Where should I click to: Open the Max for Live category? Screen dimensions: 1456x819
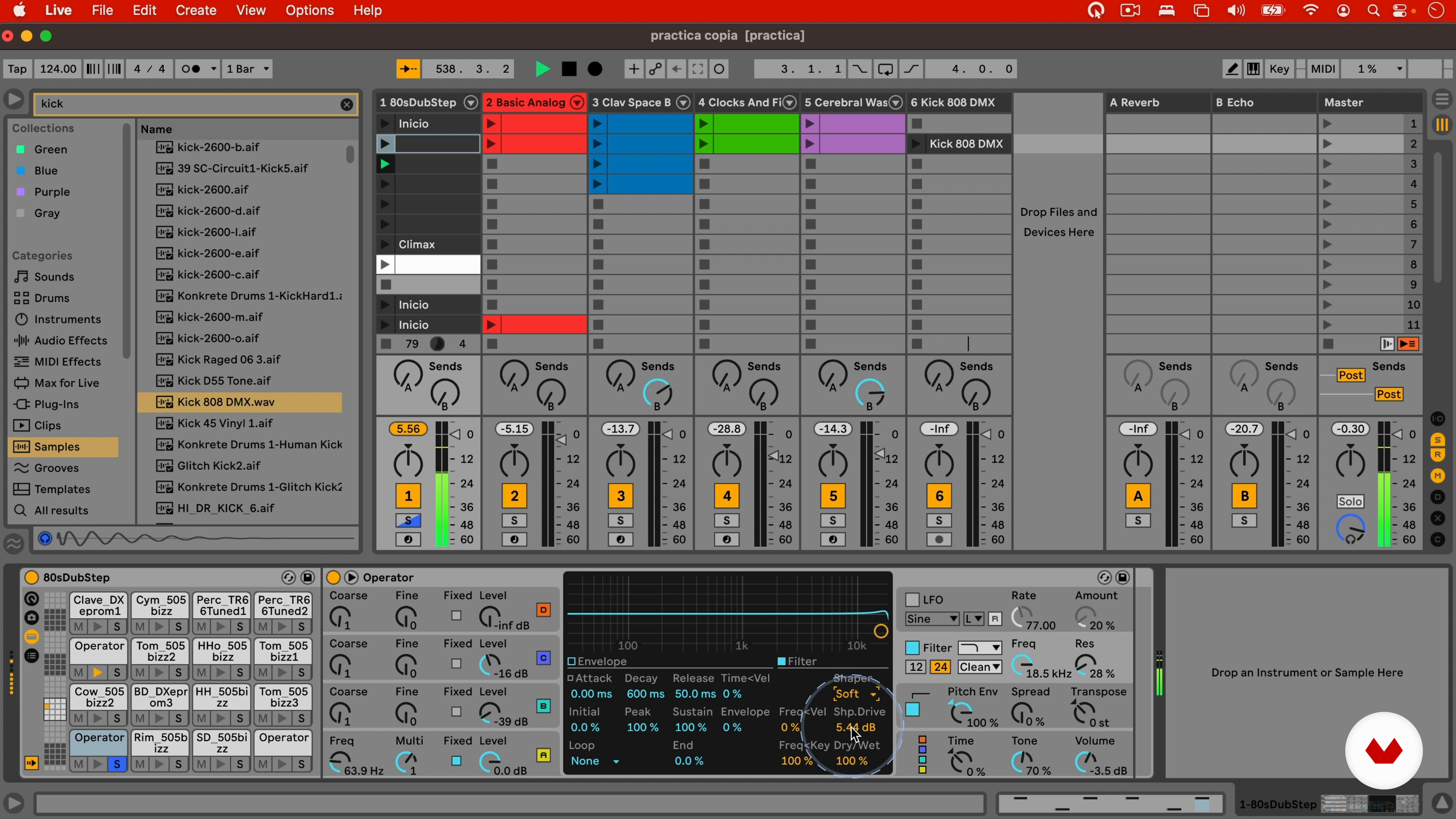point(66,383)
